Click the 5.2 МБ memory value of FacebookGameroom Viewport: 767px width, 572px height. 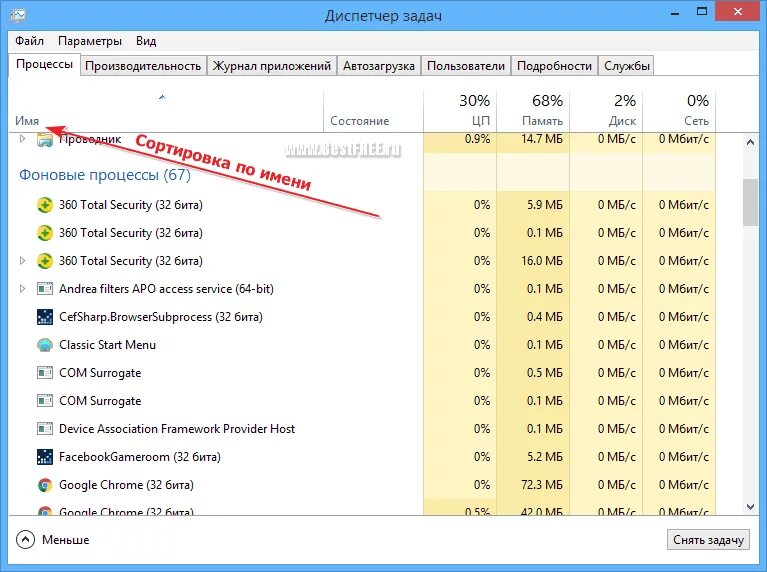(x=544, y=457)
